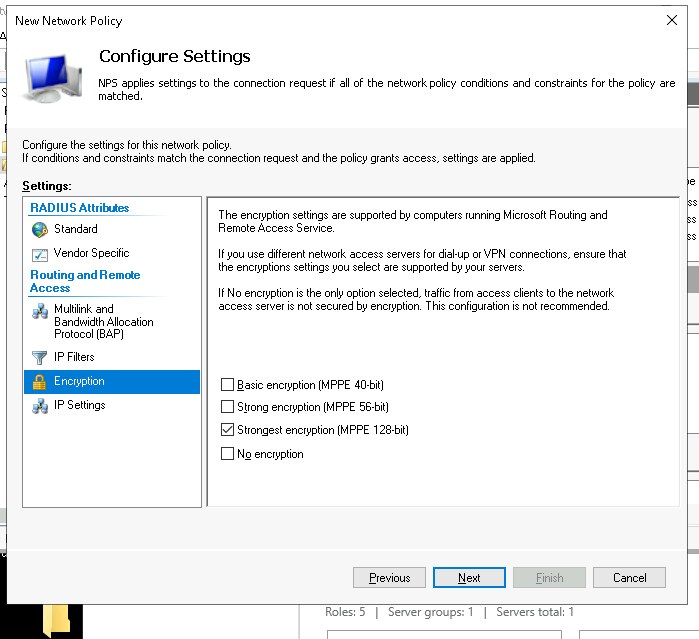The height and width of the screenshot is (639, 699).
Task: Click the globe icon beside Standard
Action: click(x=40, y=229)
